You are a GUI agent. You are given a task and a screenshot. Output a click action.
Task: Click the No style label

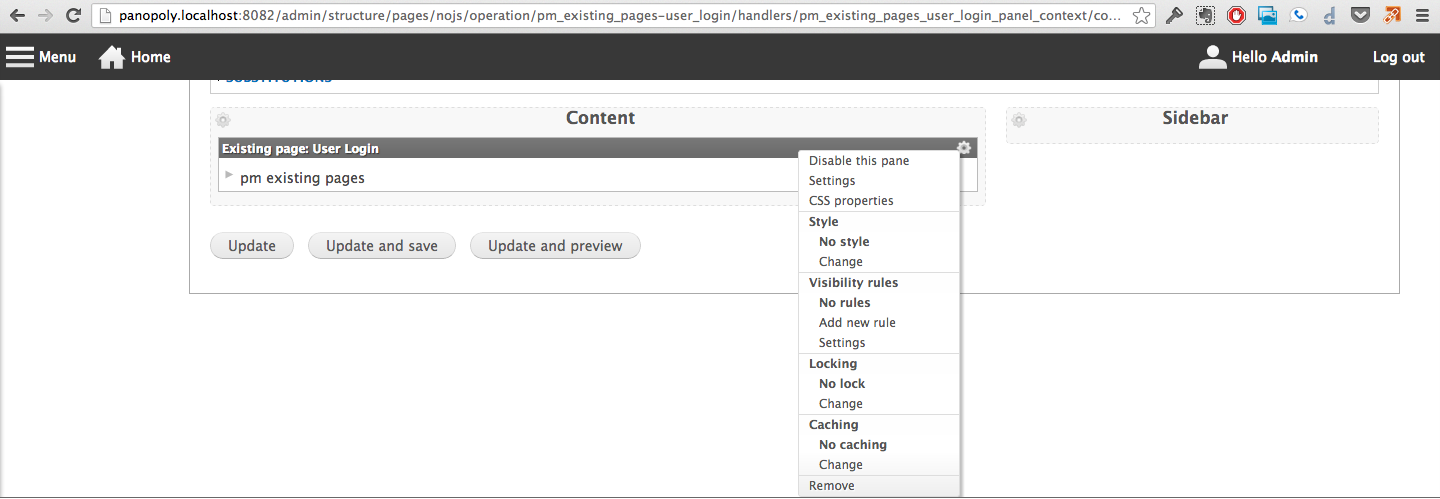click(844, 242)
